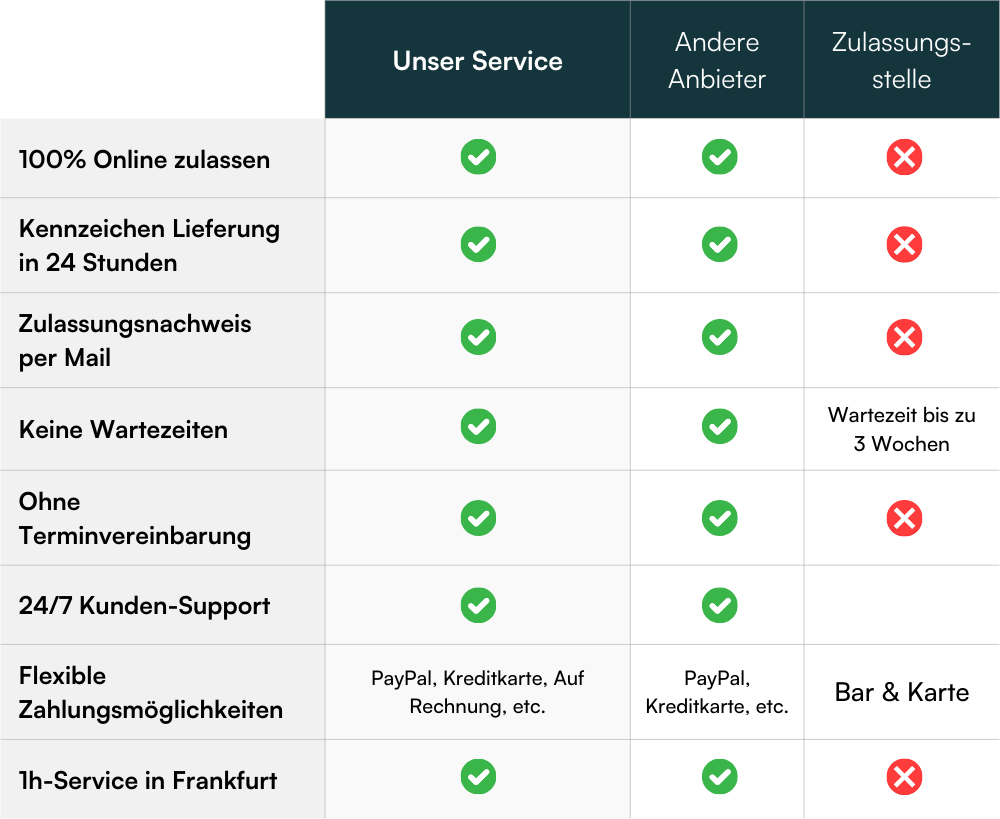Click green check for Unser Service 100% Online zulassen
The width and height of the screenshot is (1000, 819).
coord(478,157)
